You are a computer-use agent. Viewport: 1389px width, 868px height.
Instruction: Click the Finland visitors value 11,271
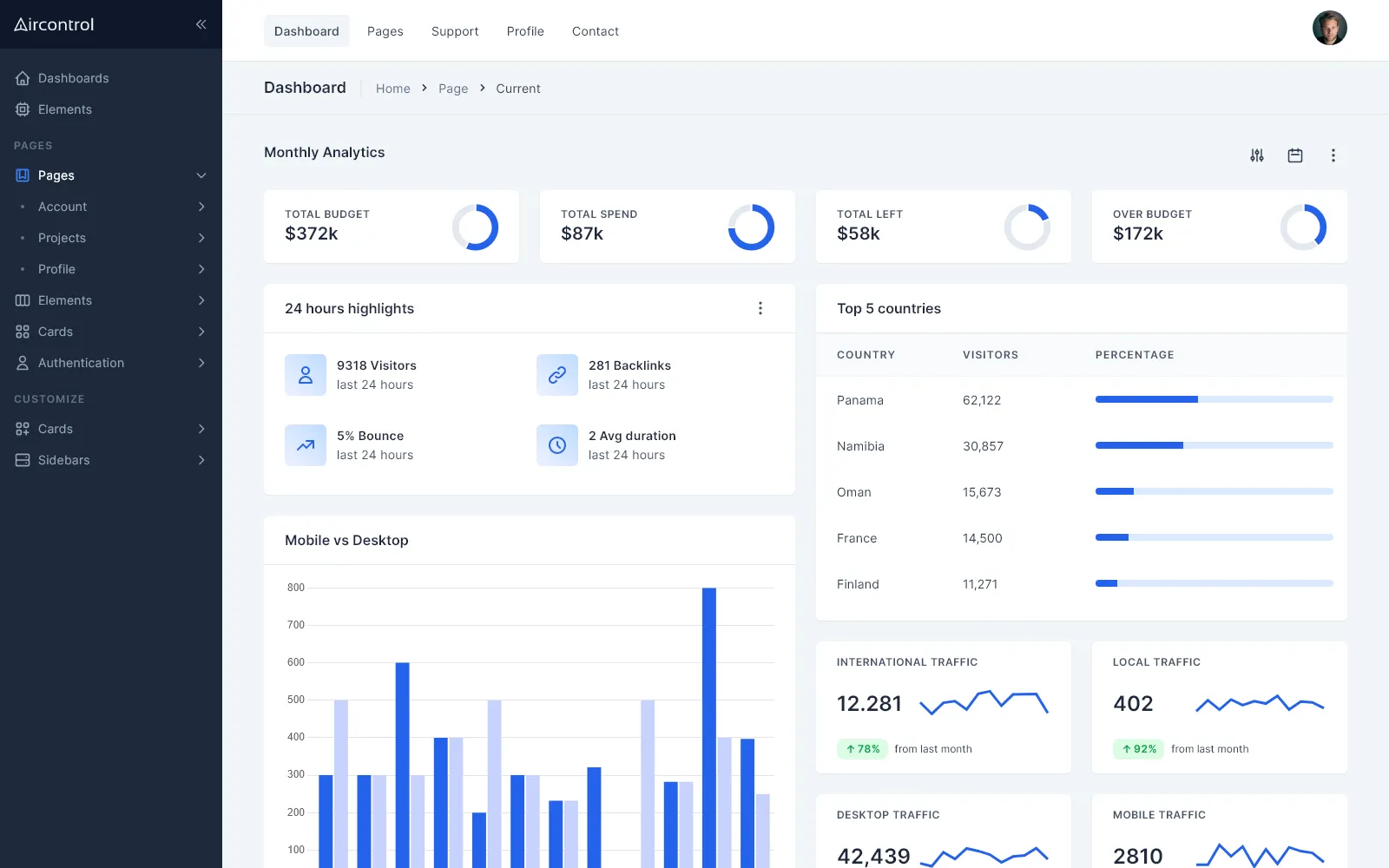pos(980,584)
